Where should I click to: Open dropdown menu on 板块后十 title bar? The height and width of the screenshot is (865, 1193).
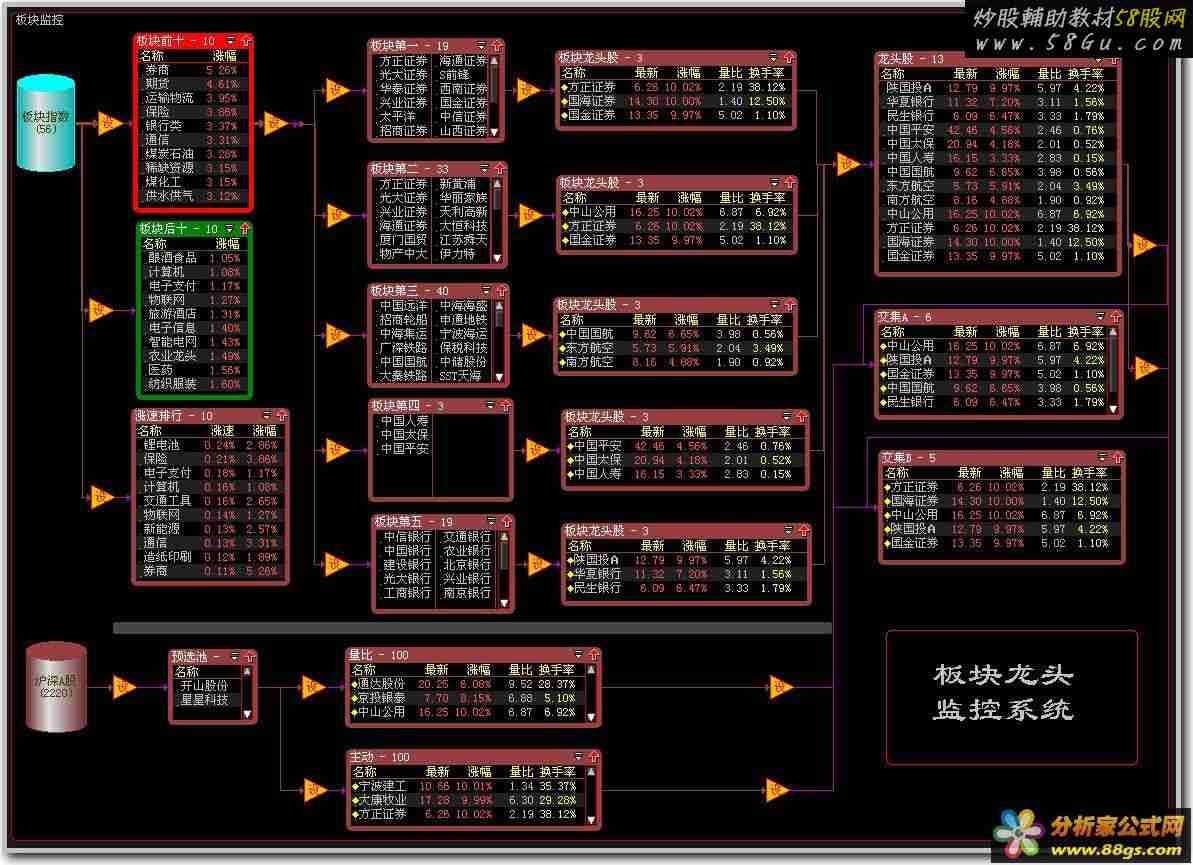coord(229,228)
